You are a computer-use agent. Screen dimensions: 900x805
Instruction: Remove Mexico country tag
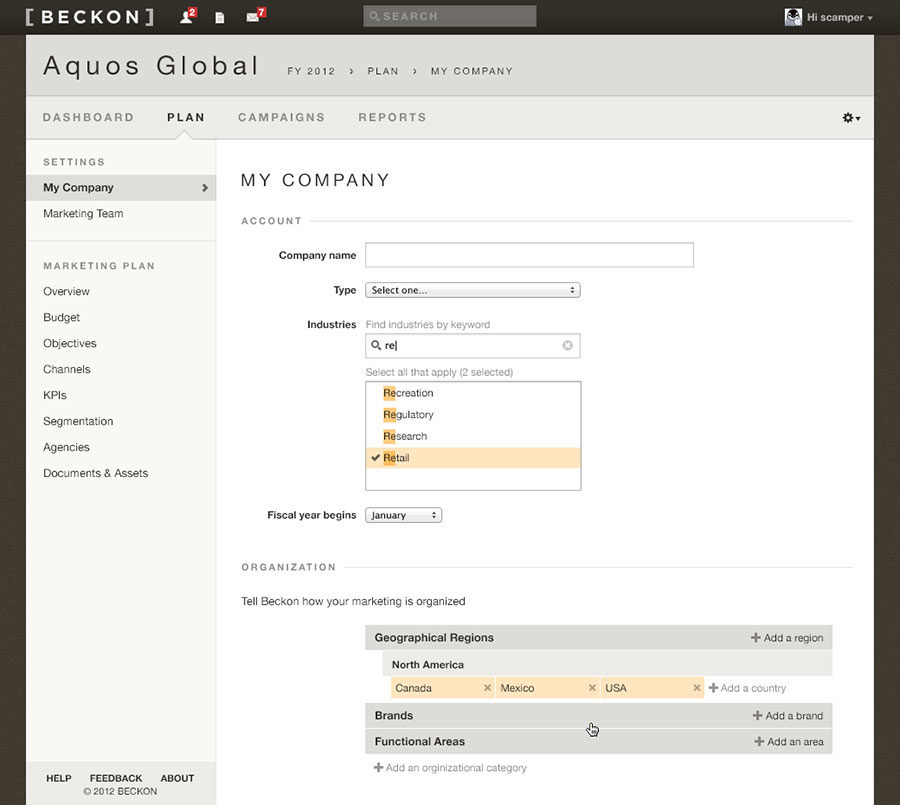pyautogui.click(x=592, y=688)
